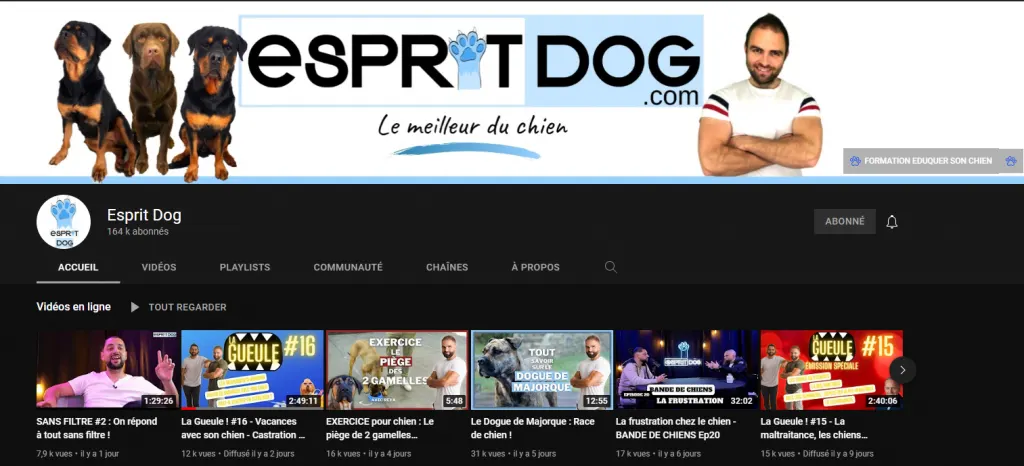
Task: Open the Dogue de Majorque thumbnail
Action: [542, 369]
